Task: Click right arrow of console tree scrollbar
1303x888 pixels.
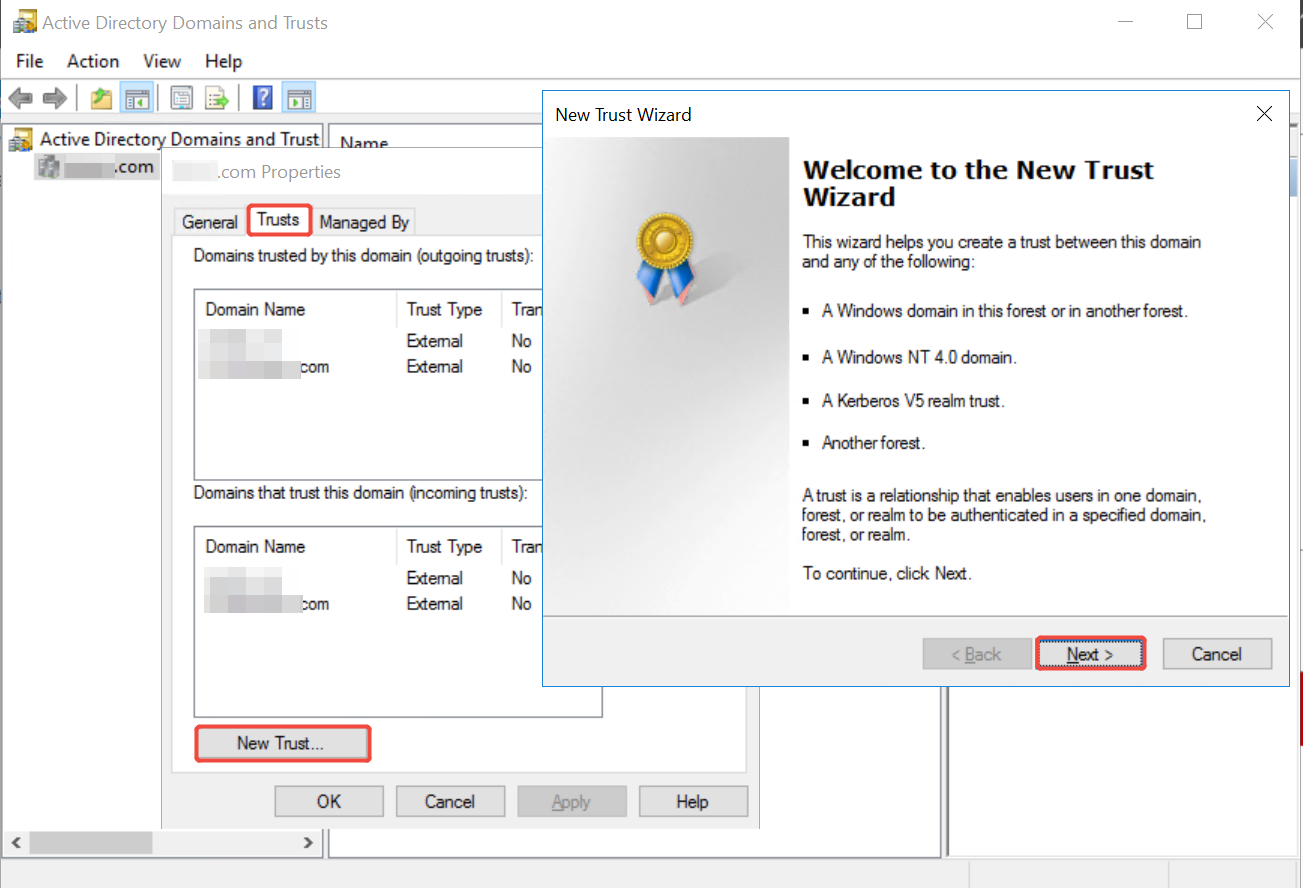Action: [308, 843]
